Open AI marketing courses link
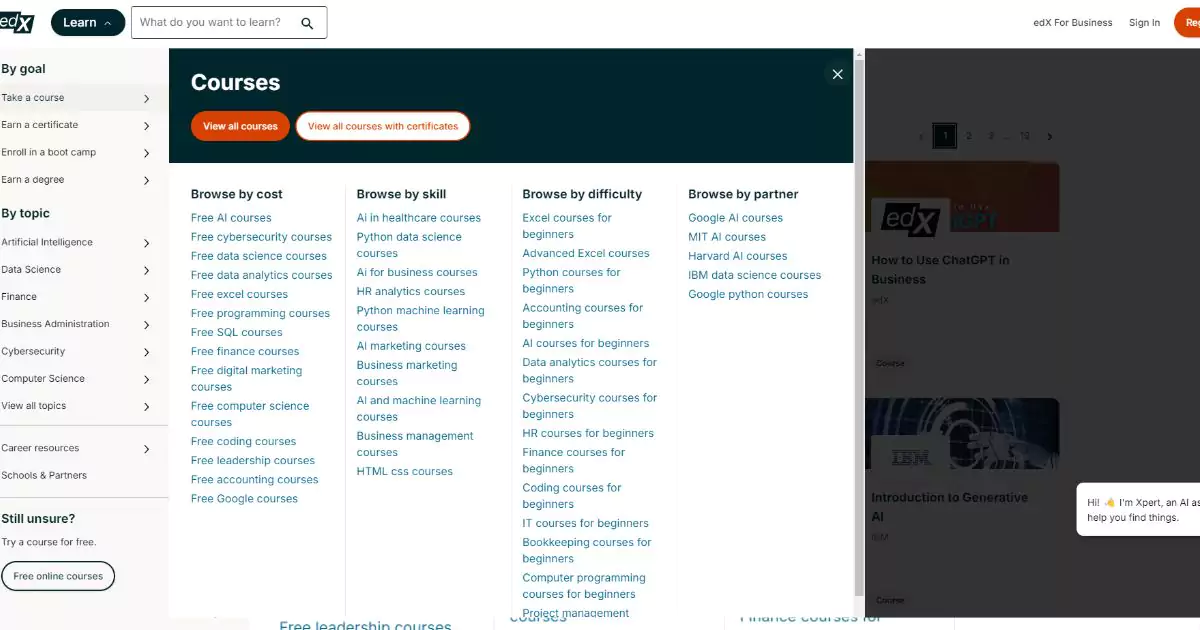The width and height of the screenshot is (1200, 630). (x=411, y=346)
